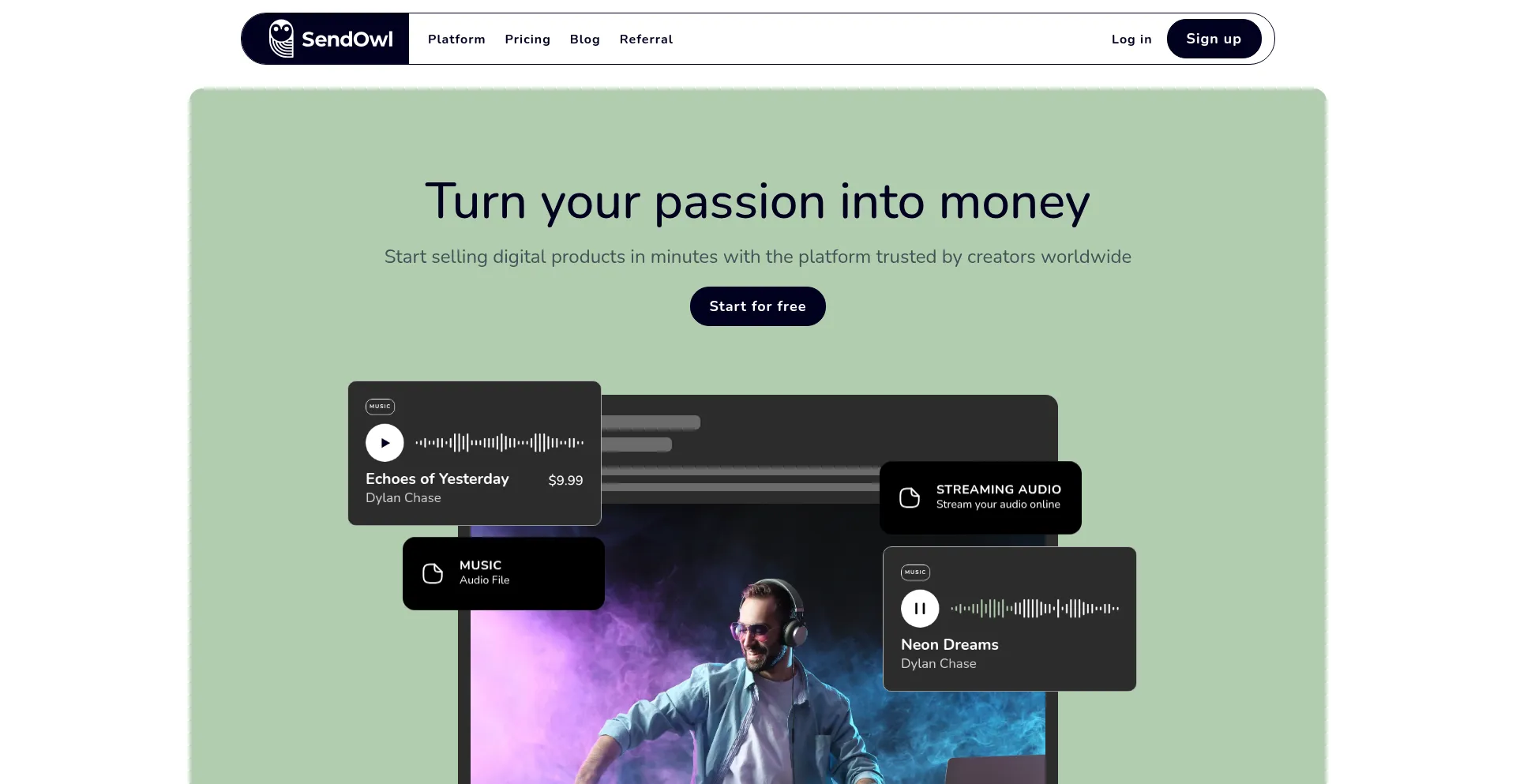Open the Platform menu
The height and width of the screenshot is (784, 1516).
456,39
